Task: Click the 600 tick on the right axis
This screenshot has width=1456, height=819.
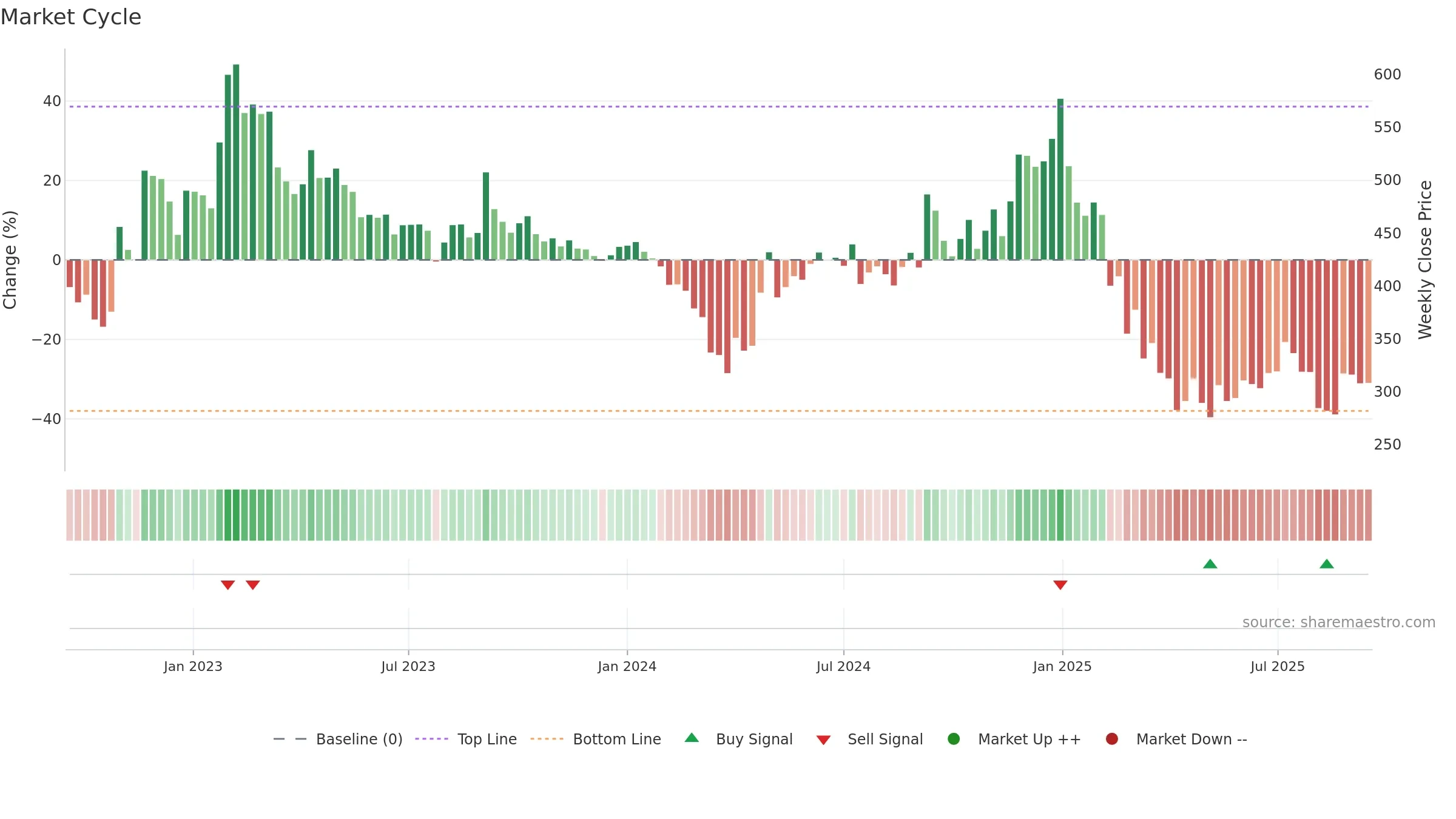Action: 1387,75
